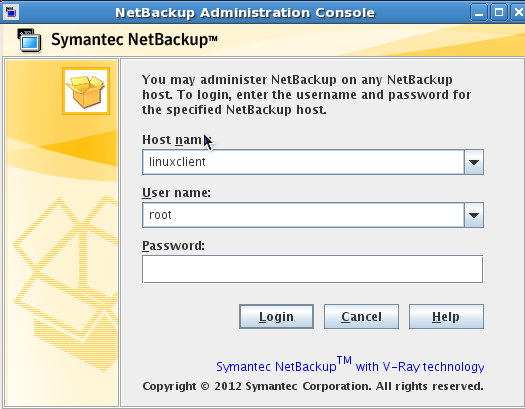Click the yellow box package icon

coord(86,91)
